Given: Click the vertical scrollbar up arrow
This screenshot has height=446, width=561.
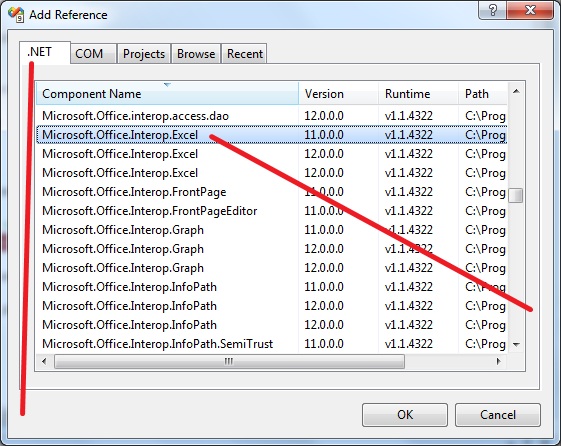Looking at the screenshot, I should click(516, 92).
